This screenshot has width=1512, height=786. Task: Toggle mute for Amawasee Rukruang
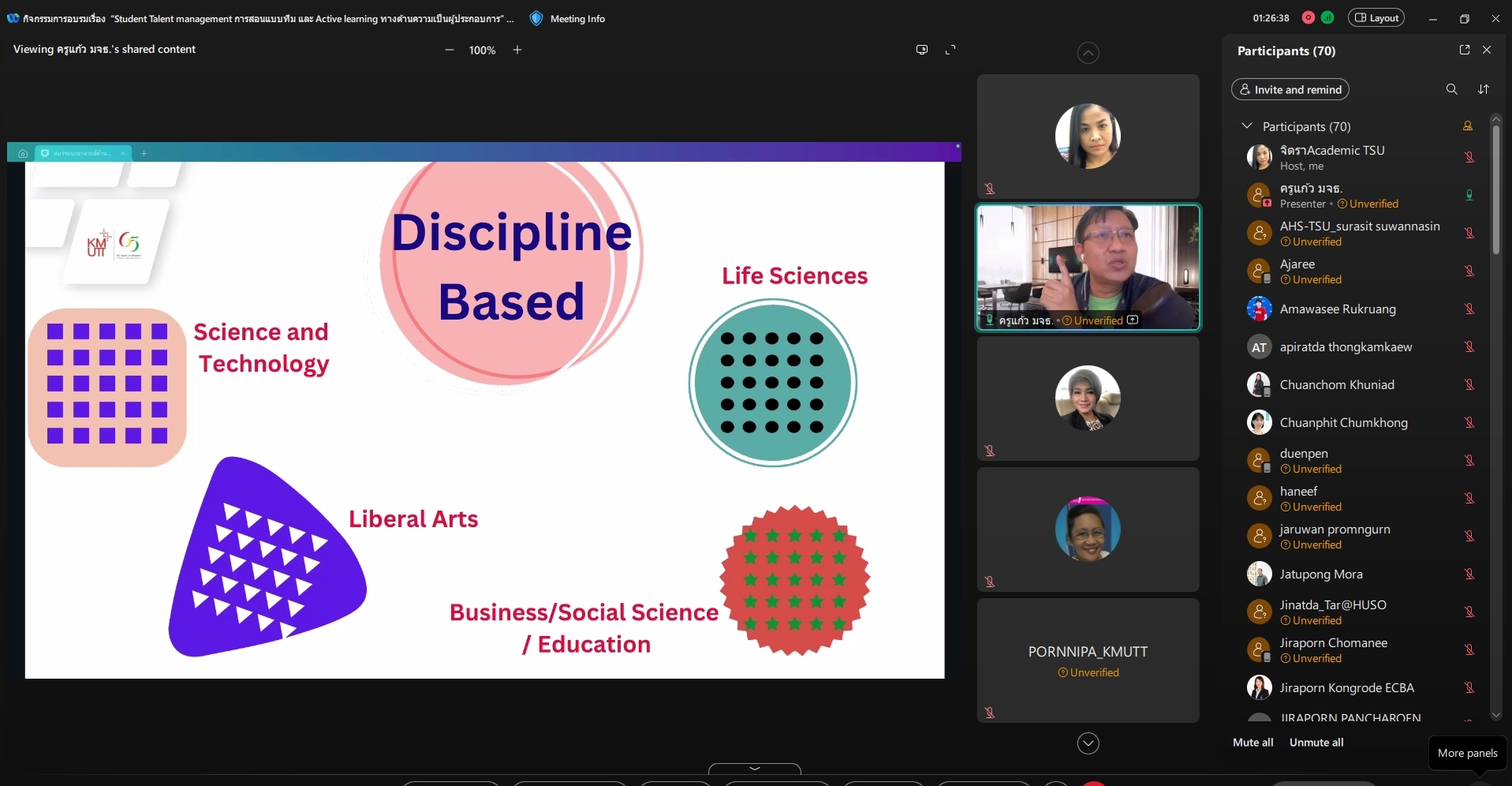[x=1469, y=309]
